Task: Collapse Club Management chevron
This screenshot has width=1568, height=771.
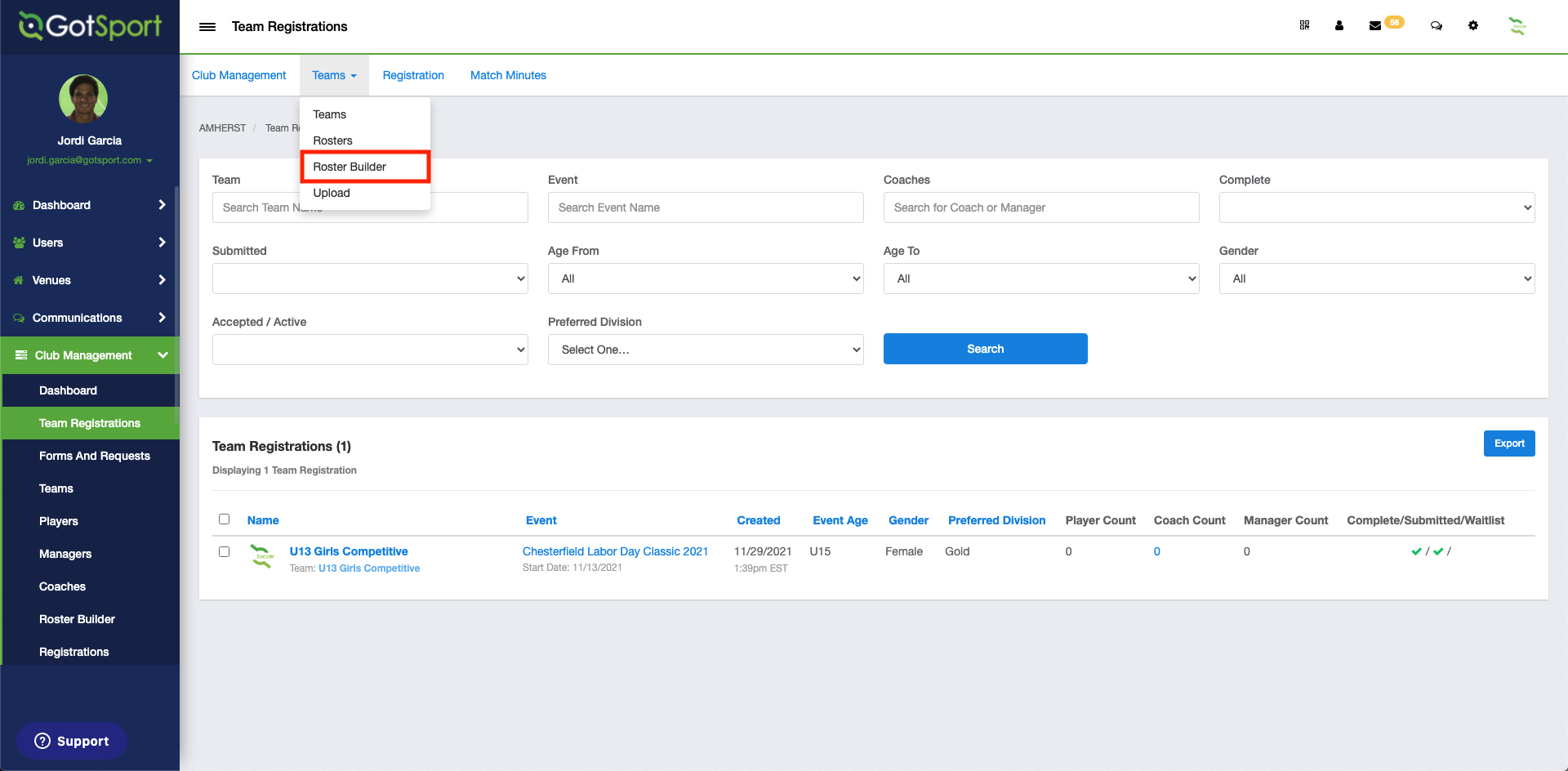Action: coord(163,355)
